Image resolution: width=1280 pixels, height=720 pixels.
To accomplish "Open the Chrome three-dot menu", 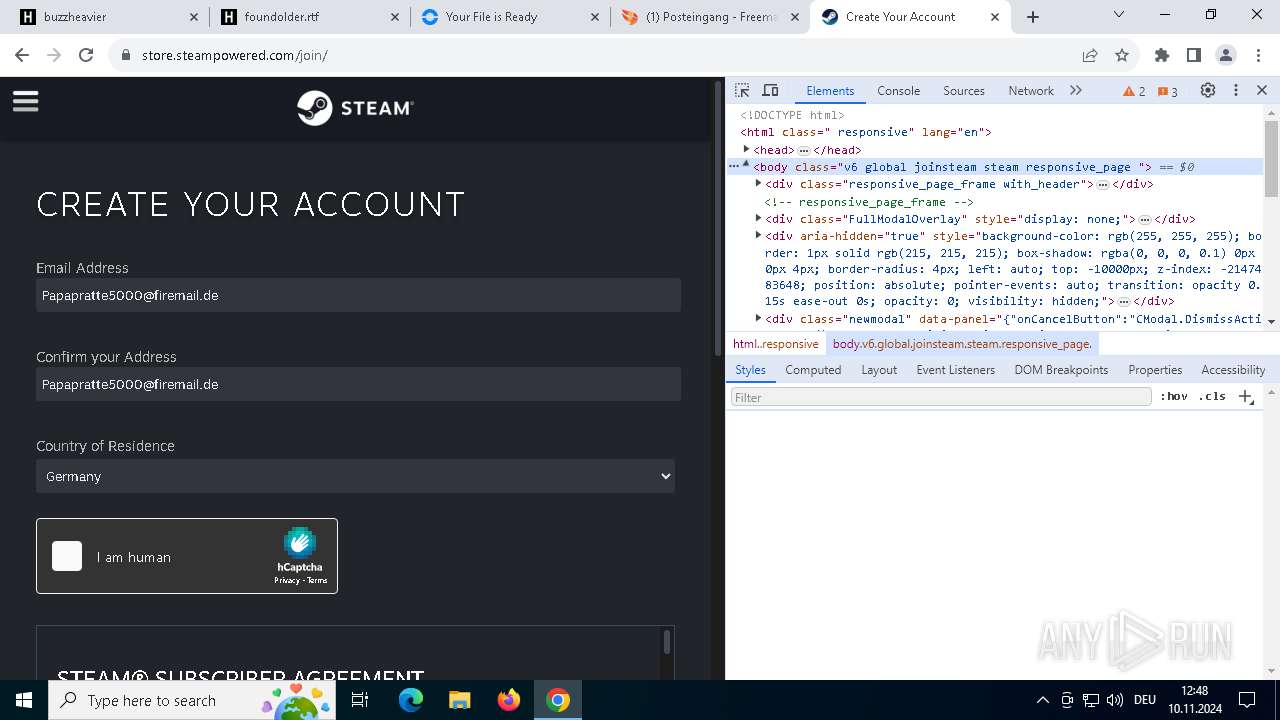I will pos(1258,55).
